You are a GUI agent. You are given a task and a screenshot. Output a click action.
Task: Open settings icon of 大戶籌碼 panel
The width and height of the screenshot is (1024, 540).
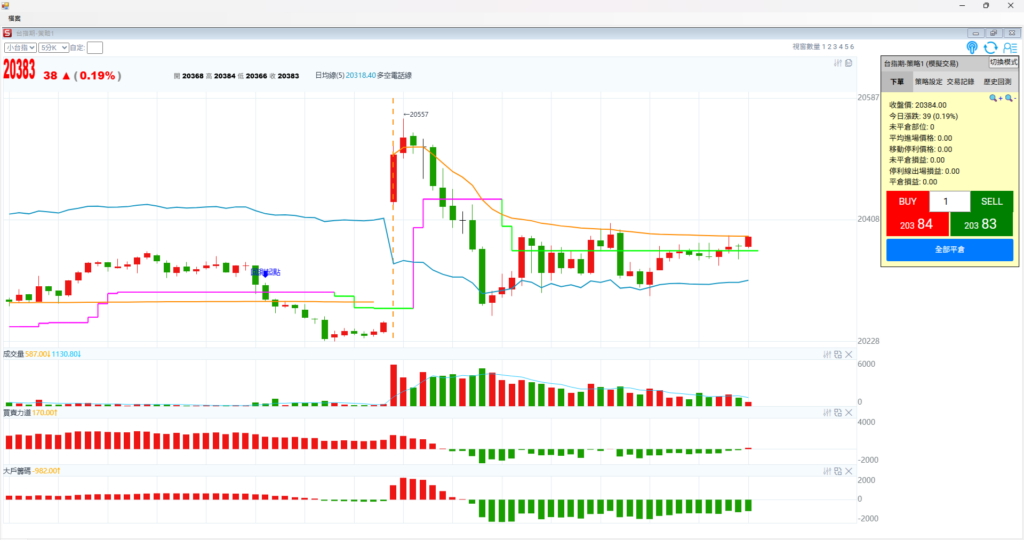827,470
